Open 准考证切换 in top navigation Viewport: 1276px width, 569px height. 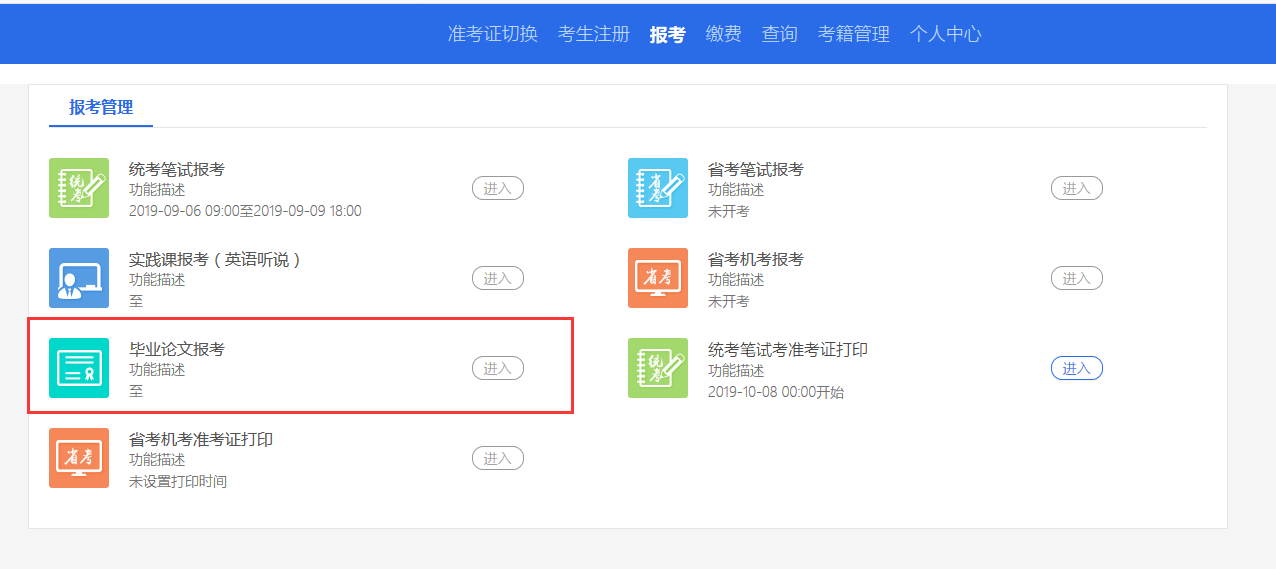click(x=492, y=34)
